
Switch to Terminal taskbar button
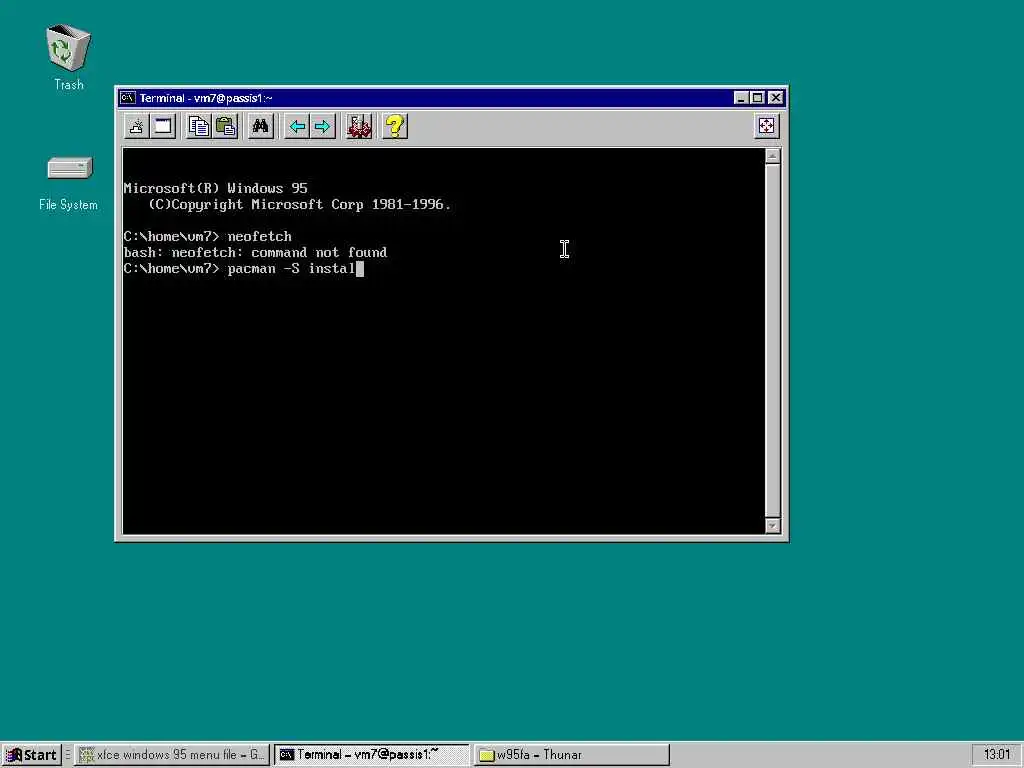[371, 755]
